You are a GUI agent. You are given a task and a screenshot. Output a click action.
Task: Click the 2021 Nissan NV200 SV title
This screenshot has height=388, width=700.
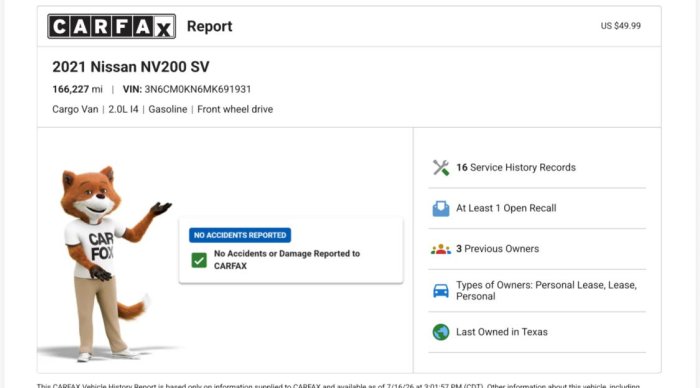tap(130, 67)
